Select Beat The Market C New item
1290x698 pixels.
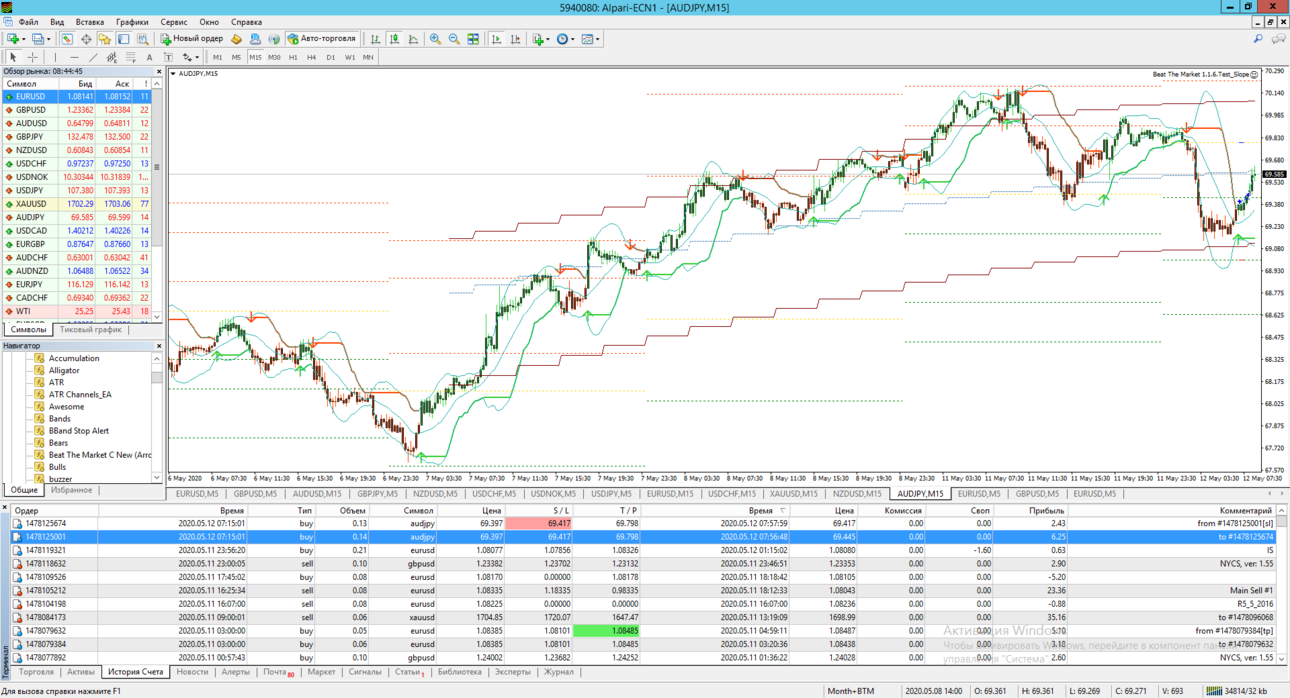tap(92, 455)
